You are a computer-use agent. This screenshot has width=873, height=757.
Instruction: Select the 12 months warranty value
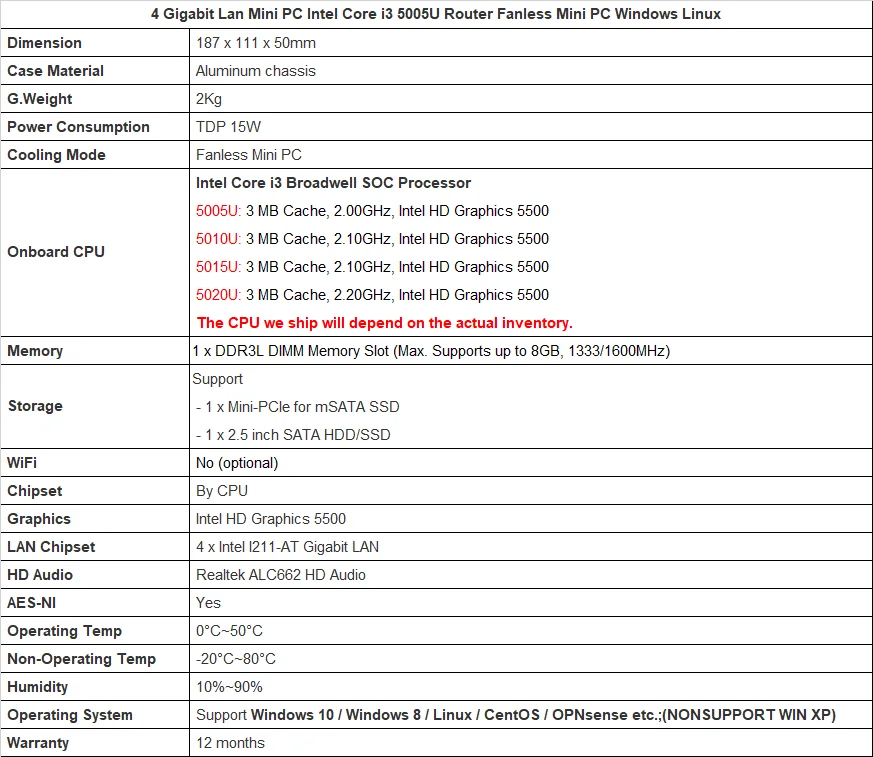(x=230, y=743)
